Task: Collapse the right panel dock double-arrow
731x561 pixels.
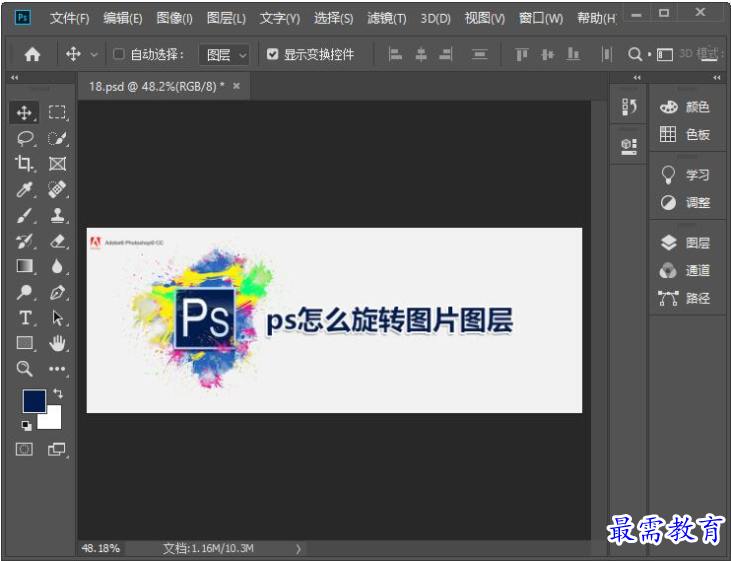Action: (x=717, y=77)
